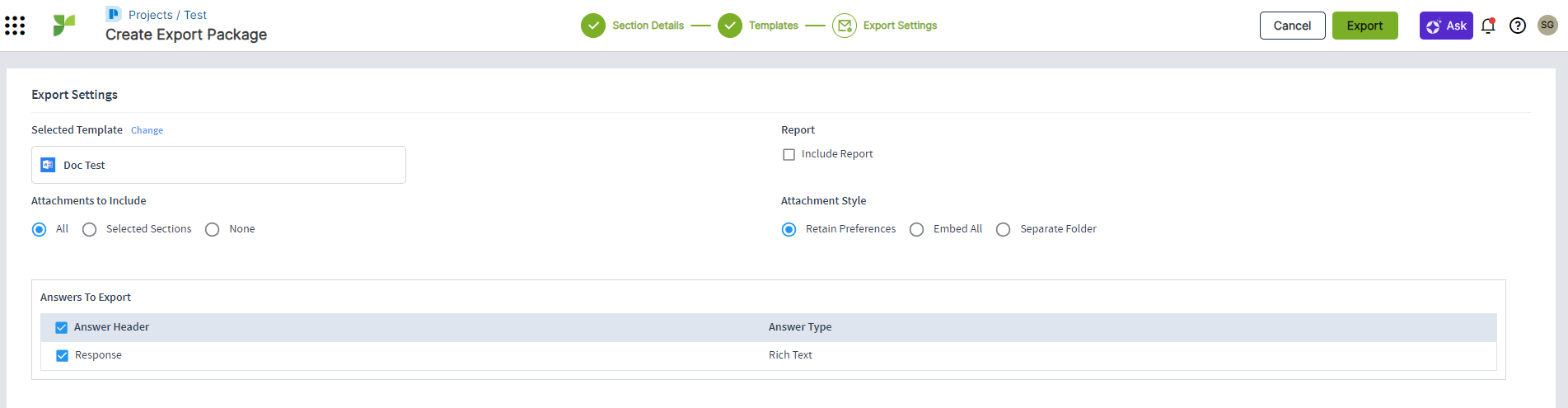The width and height of the screenshot is (1568, 408).
Task: Select the Embed All attachment style
Action: pos(916,229)
